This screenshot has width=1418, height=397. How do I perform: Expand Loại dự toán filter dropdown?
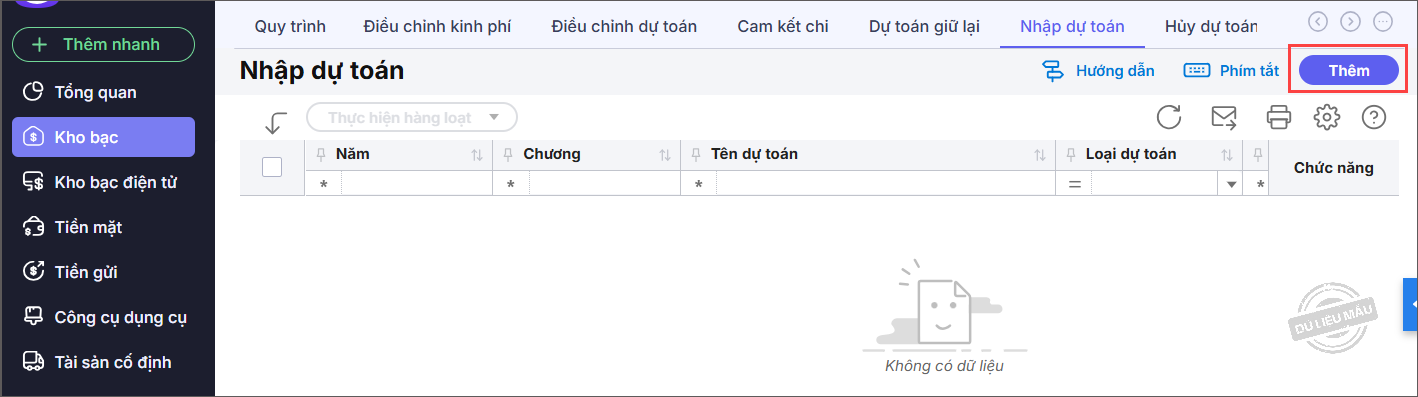pyautogui.click(x=1231, y=185)
